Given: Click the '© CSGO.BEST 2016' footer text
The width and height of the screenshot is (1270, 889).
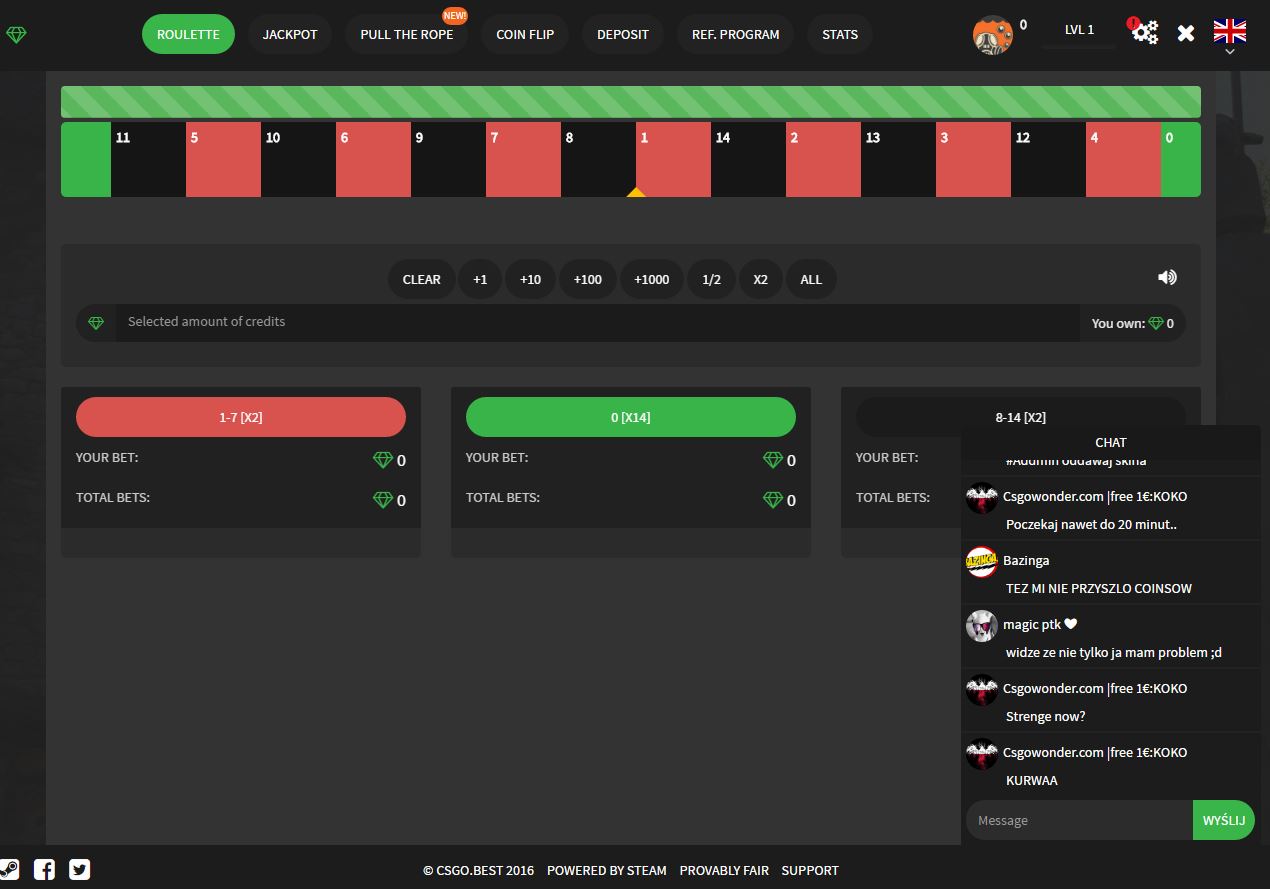Looking at the screenshot, I should (x=478, y=870).
